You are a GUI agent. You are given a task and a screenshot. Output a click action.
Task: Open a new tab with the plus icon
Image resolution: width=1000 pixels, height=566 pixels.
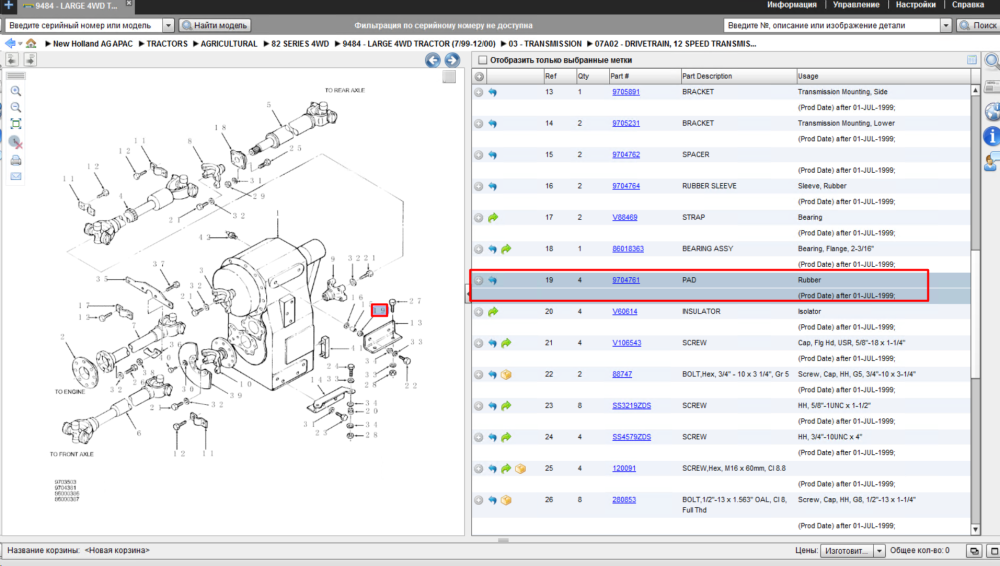tap(8, 4)
